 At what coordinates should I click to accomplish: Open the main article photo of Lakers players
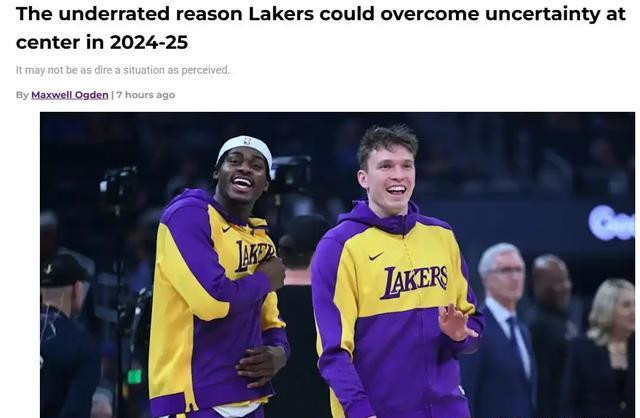click(x=337, y=265)
